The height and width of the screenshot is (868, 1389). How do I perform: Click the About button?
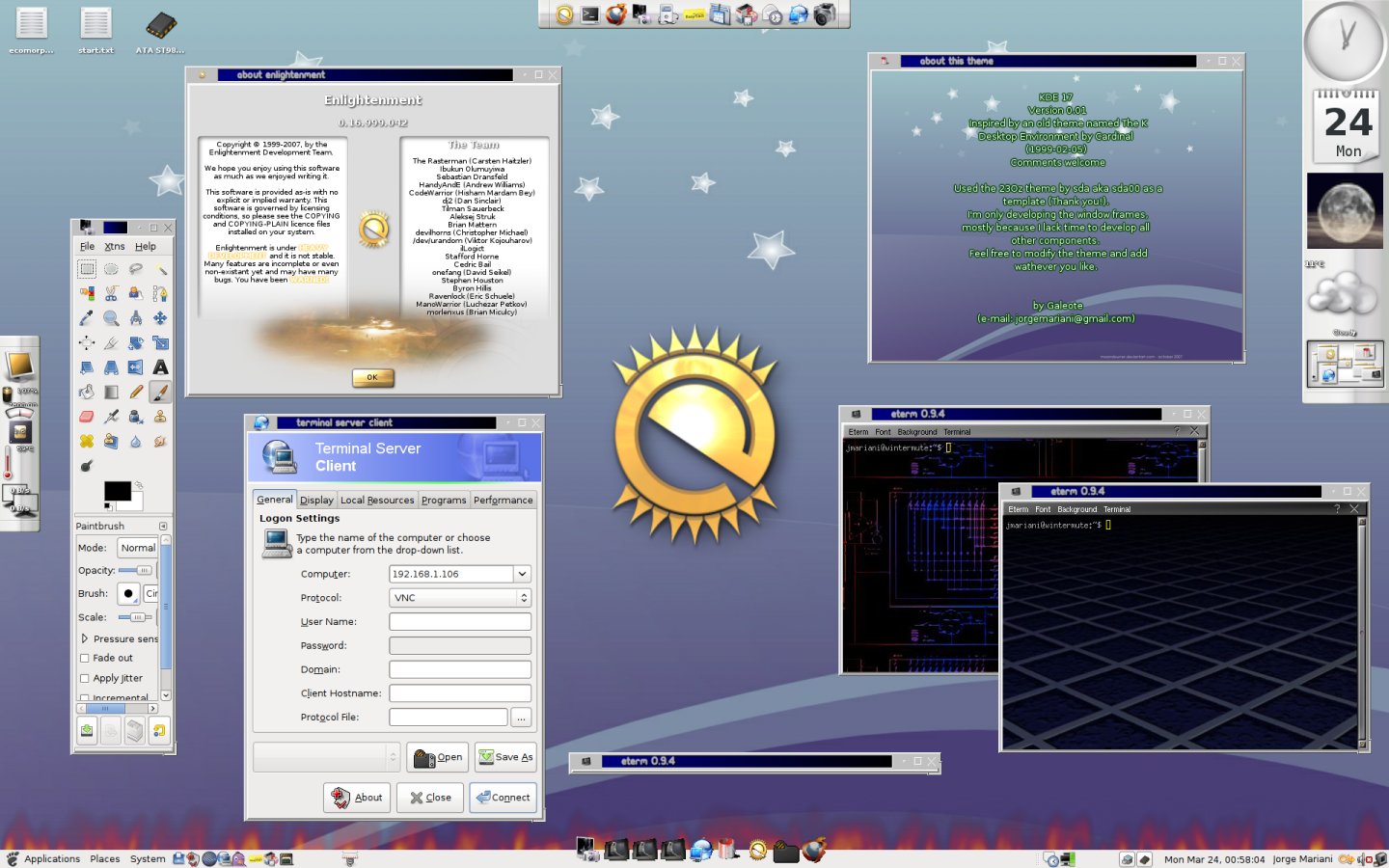[357, 798]
